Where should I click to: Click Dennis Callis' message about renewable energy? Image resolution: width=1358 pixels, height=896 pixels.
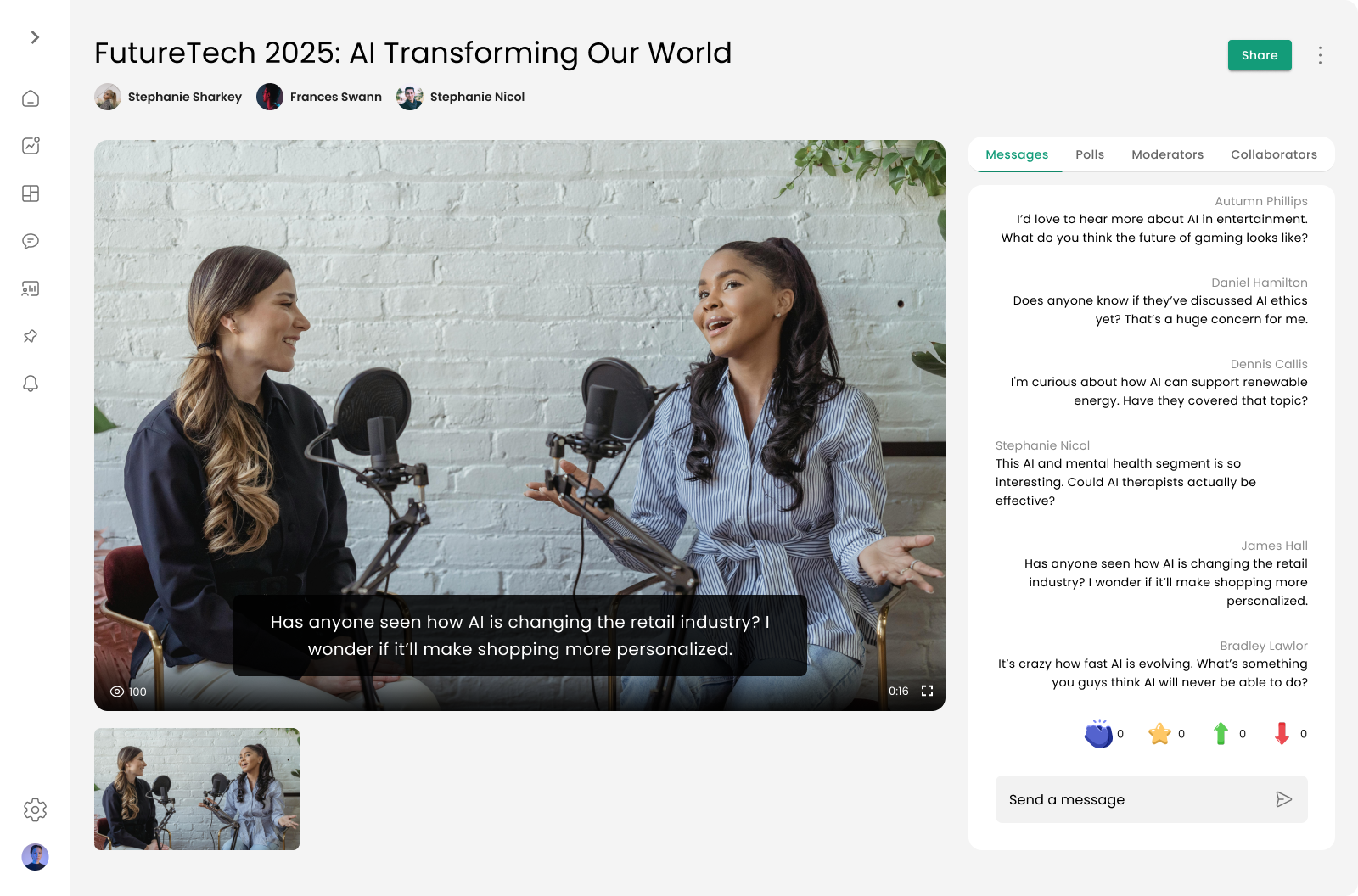click(x=1159, y=391)
